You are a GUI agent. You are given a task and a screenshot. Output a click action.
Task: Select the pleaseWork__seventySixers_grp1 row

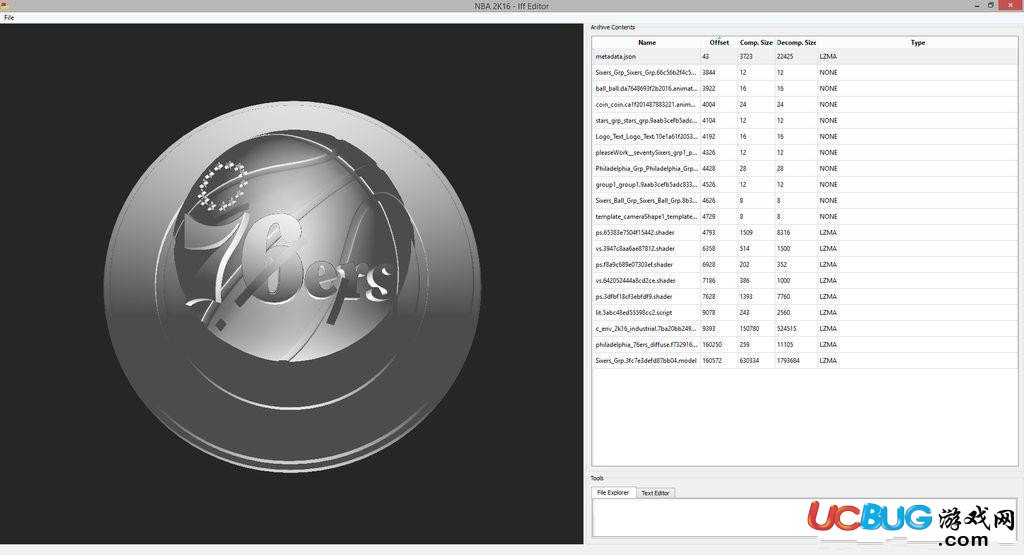[805, 153]
